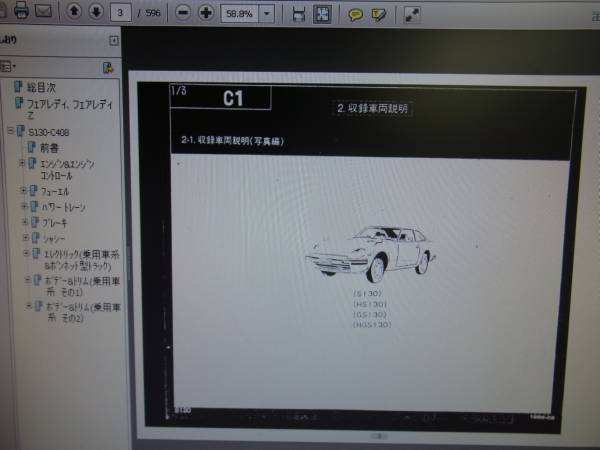600x450 pixels.
Task: Click the Email envelope icon
Action: point(43,10)
